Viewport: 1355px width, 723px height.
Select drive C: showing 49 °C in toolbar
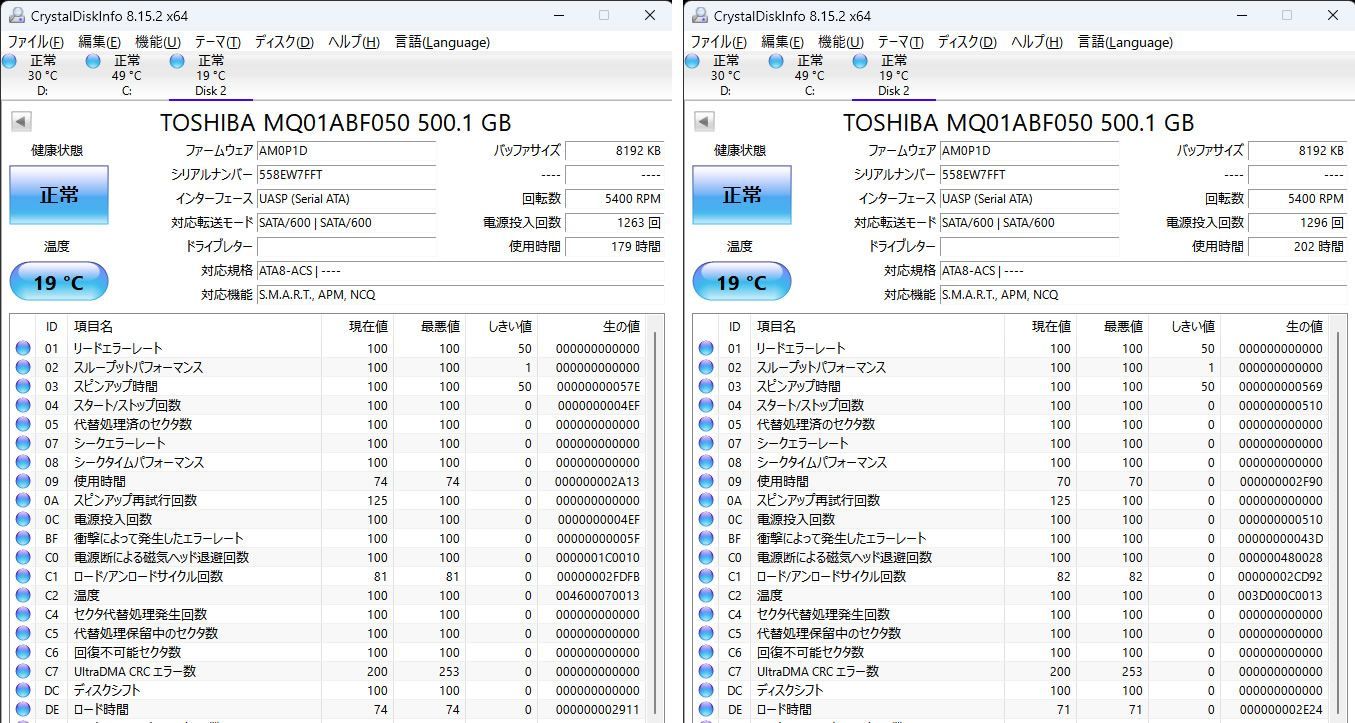pos(126,74)
